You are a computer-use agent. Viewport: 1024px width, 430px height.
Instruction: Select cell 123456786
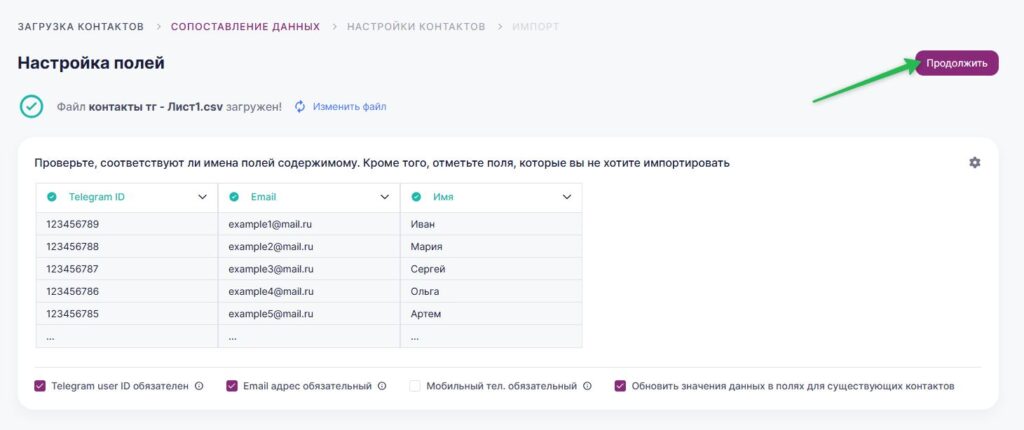[x=127, y=291]
